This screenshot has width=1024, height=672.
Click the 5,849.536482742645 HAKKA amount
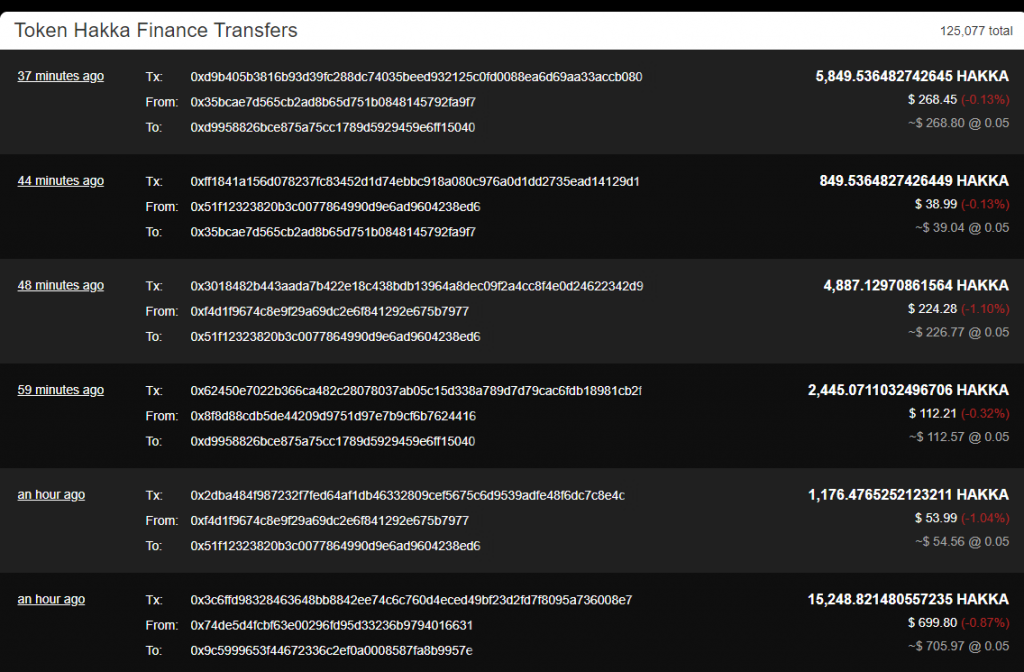point(912,76)
